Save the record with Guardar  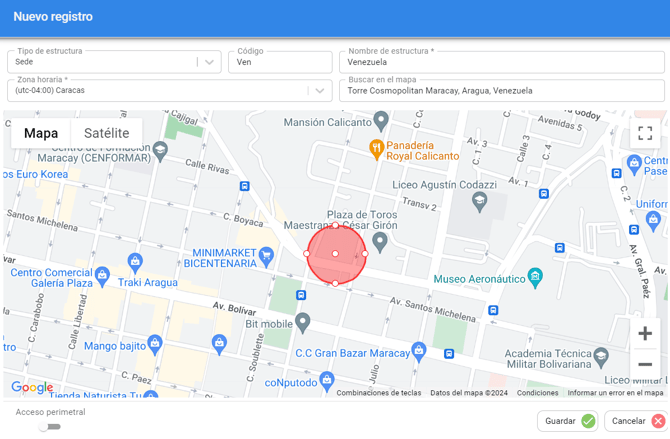567,421
